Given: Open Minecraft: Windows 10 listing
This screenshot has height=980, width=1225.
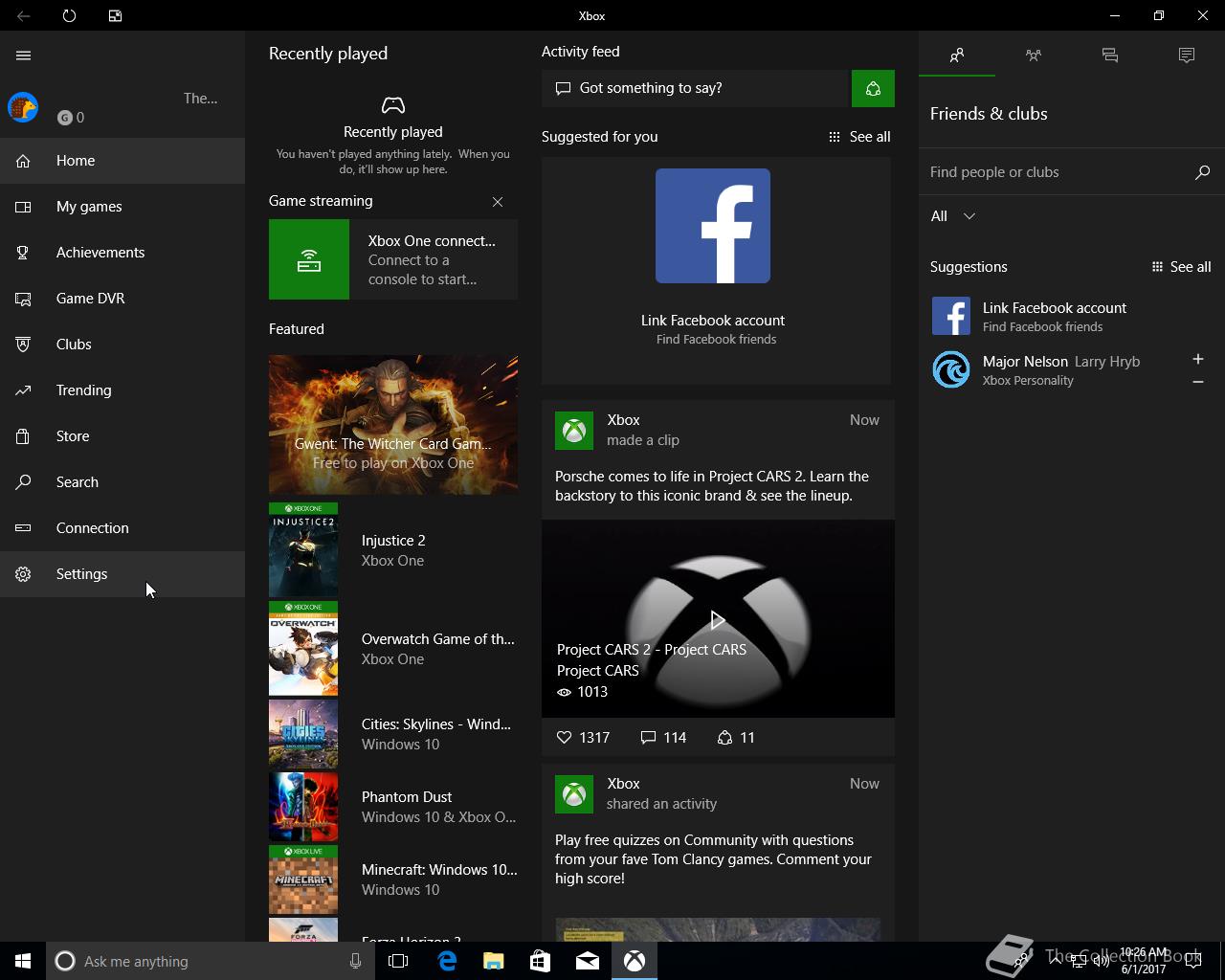Looking at the screenshot, I should tap(393, 880).
